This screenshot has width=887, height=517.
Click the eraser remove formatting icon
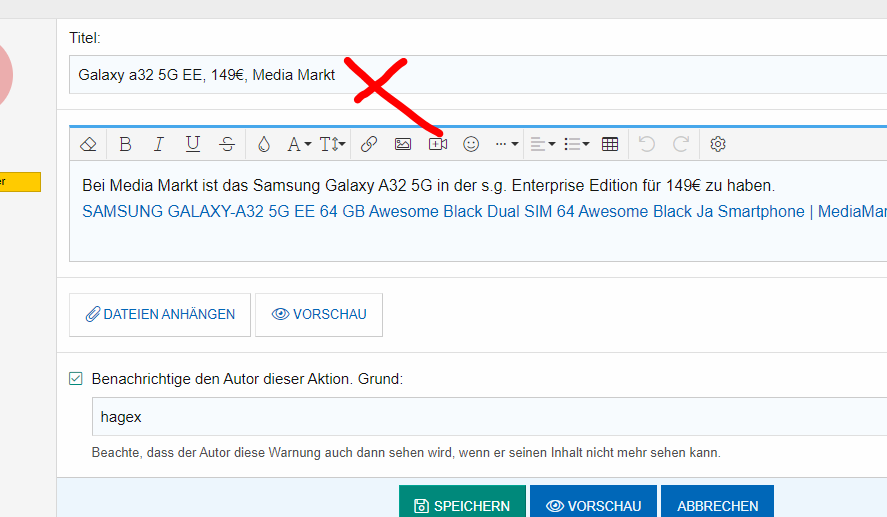[88, 144]
